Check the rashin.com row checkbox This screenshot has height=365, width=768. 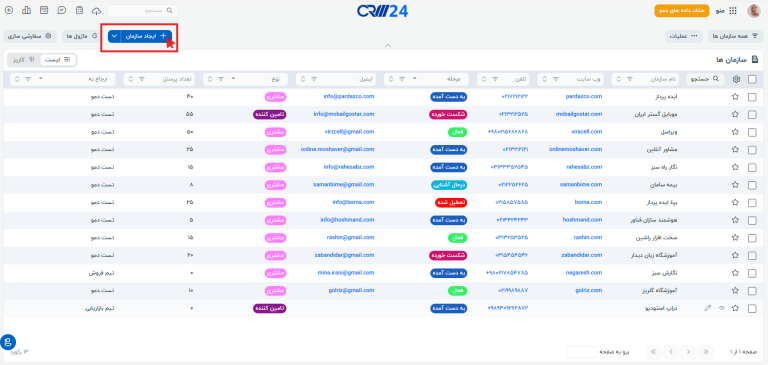click(x=752, y=238)
